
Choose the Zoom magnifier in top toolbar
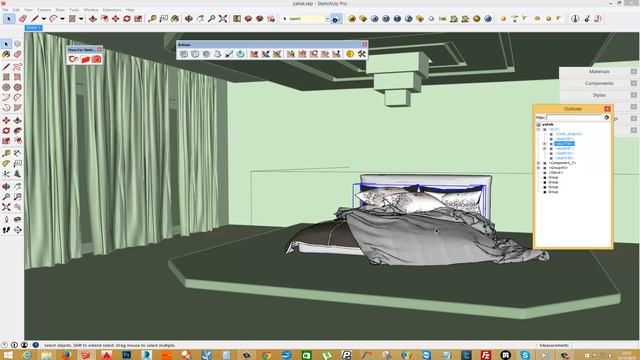(x=211, y=19)
